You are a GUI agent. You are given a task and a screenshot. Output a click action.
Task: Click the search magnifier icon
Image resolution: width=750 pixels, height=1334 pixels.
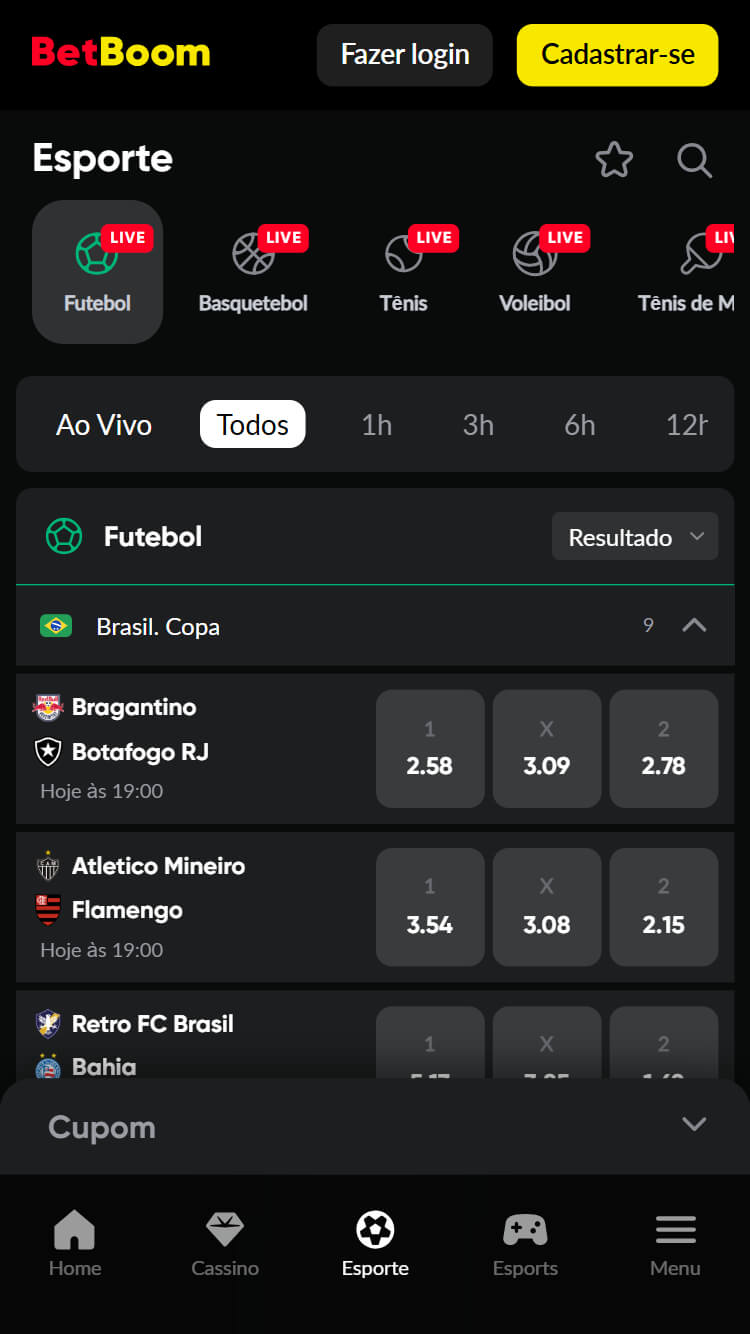click(x=694, y=160)
